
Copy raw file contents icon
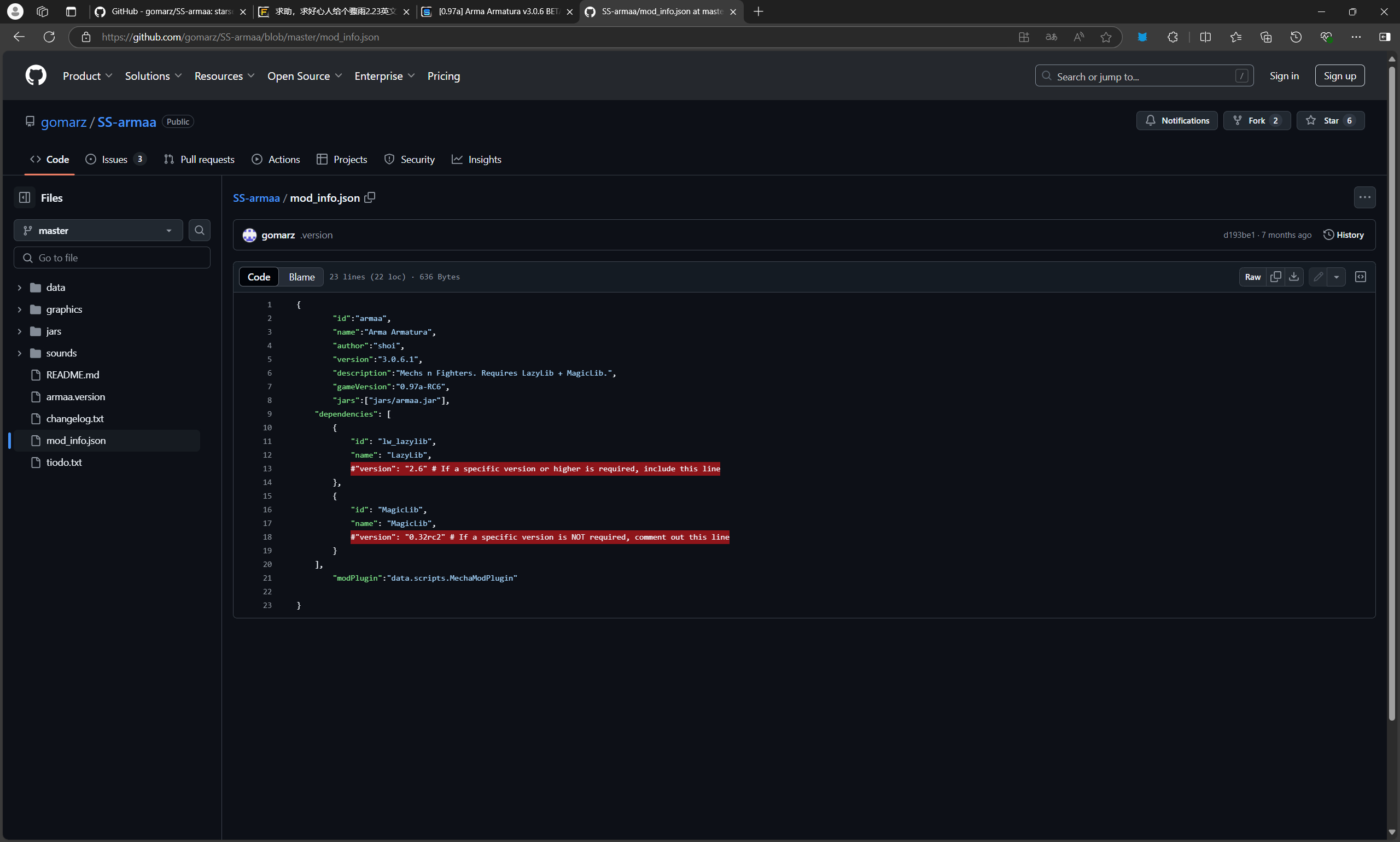[1275, 277]
